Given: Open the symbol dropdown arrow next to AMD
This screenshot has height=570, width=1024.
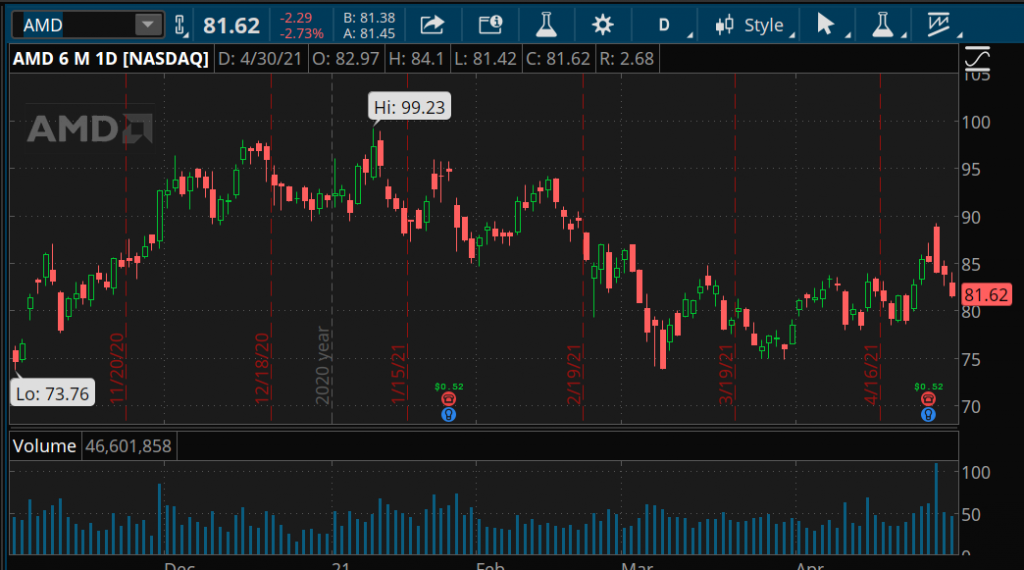Looking at the screenshot, I should coord(148,25).
